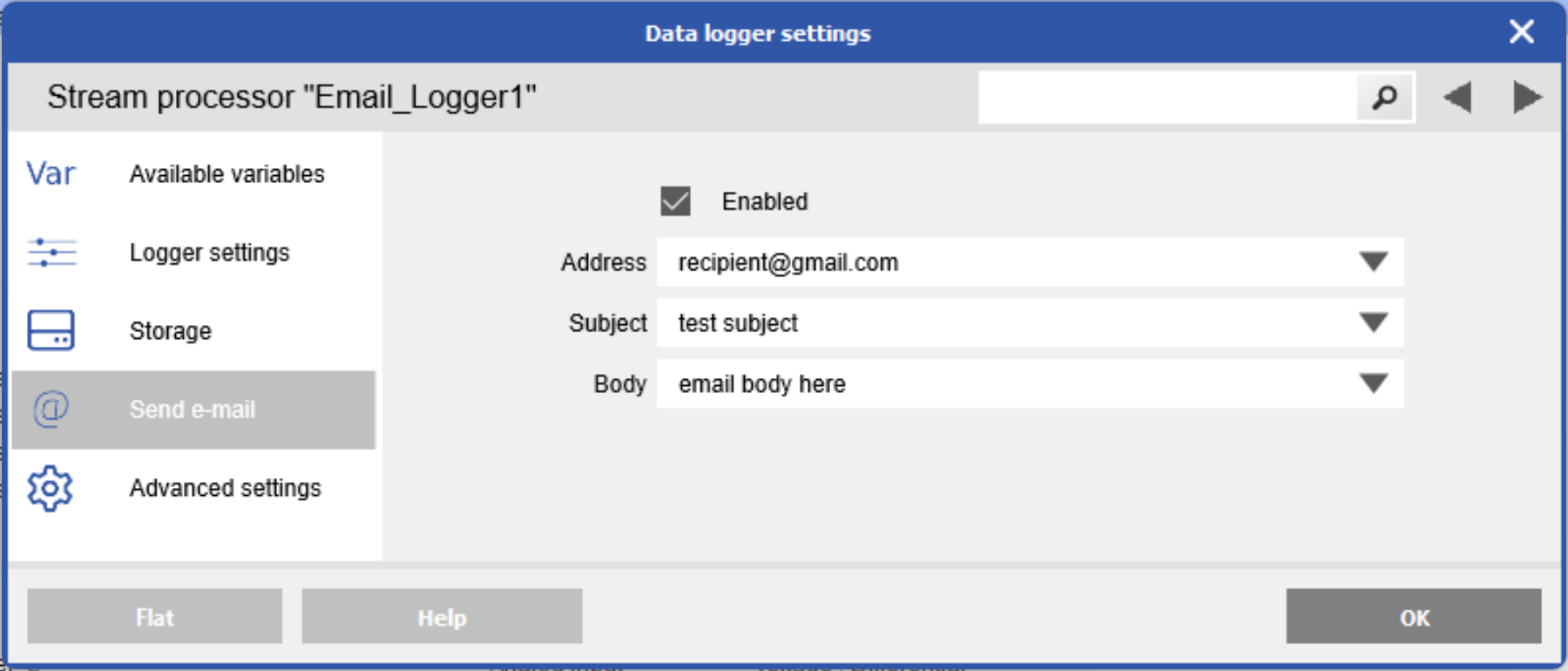Click the Help button

coord(442,617)
